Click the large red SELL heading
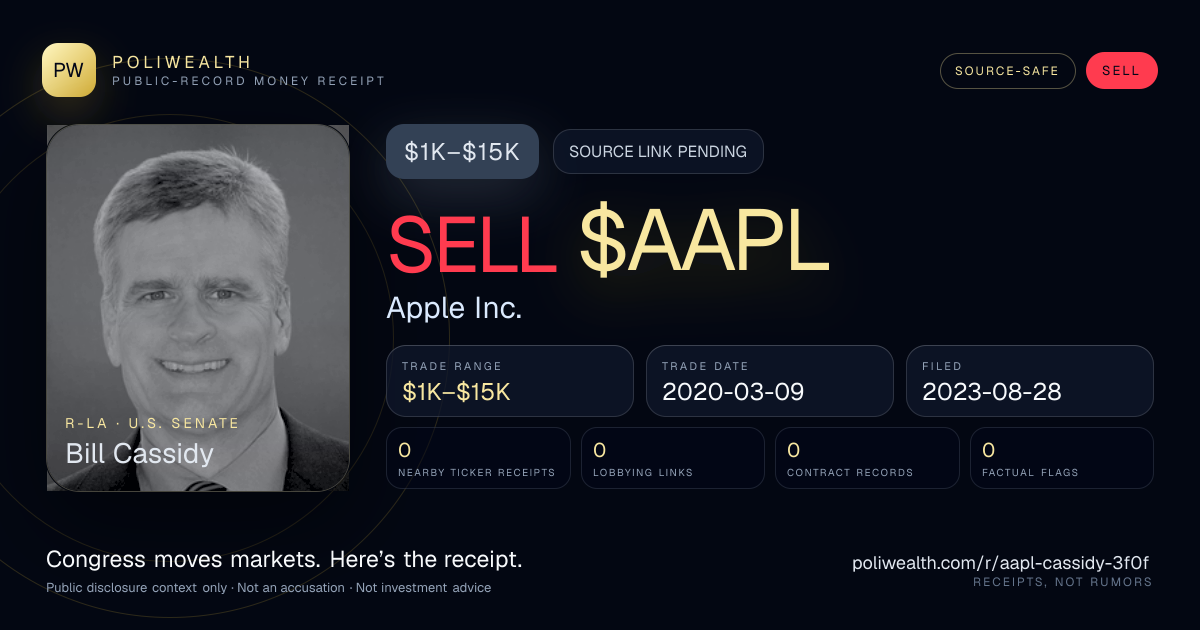 point(472,245)
